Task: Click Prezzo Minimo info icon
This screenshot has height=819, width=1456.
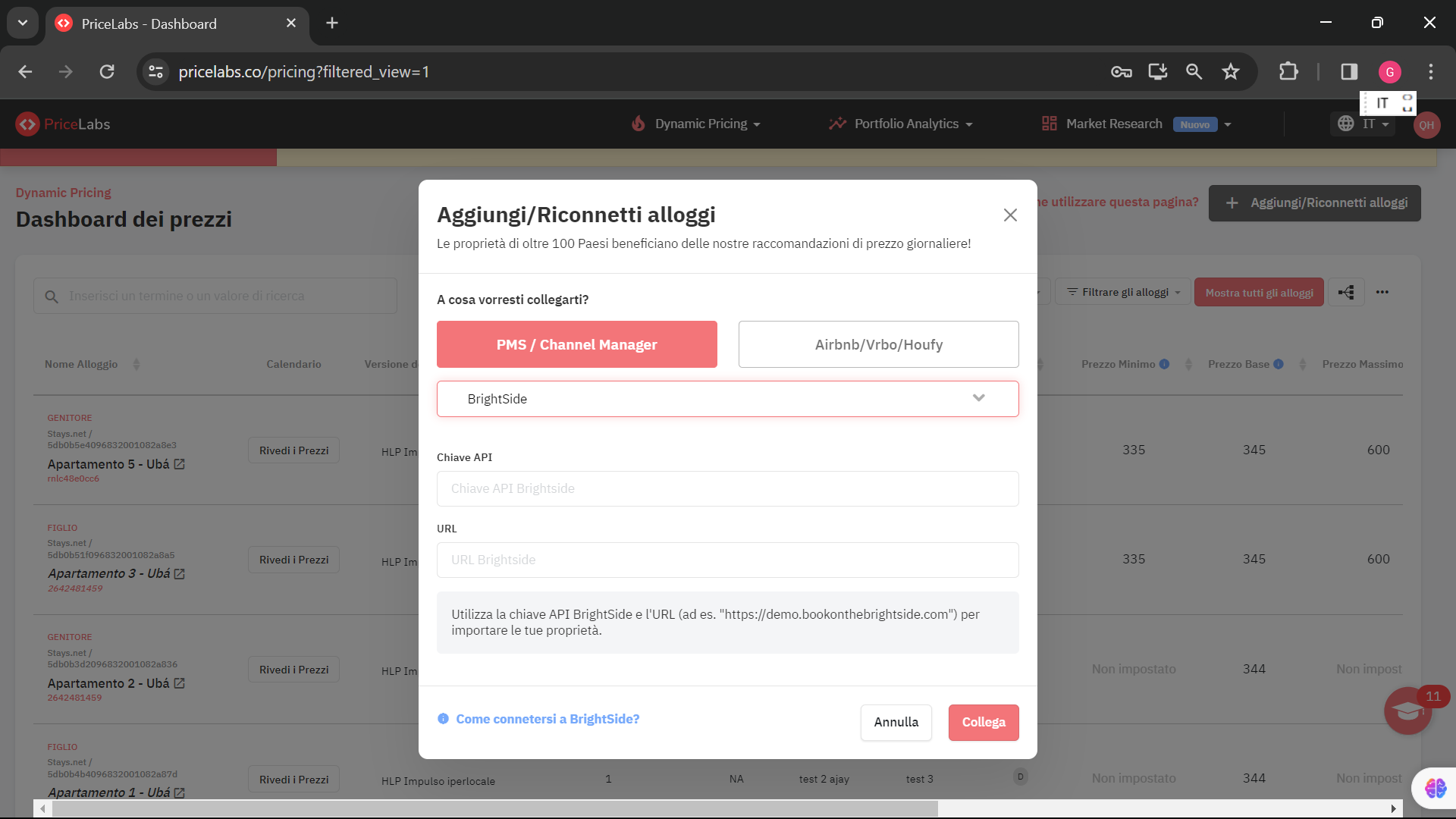Action: [1164, 364]
